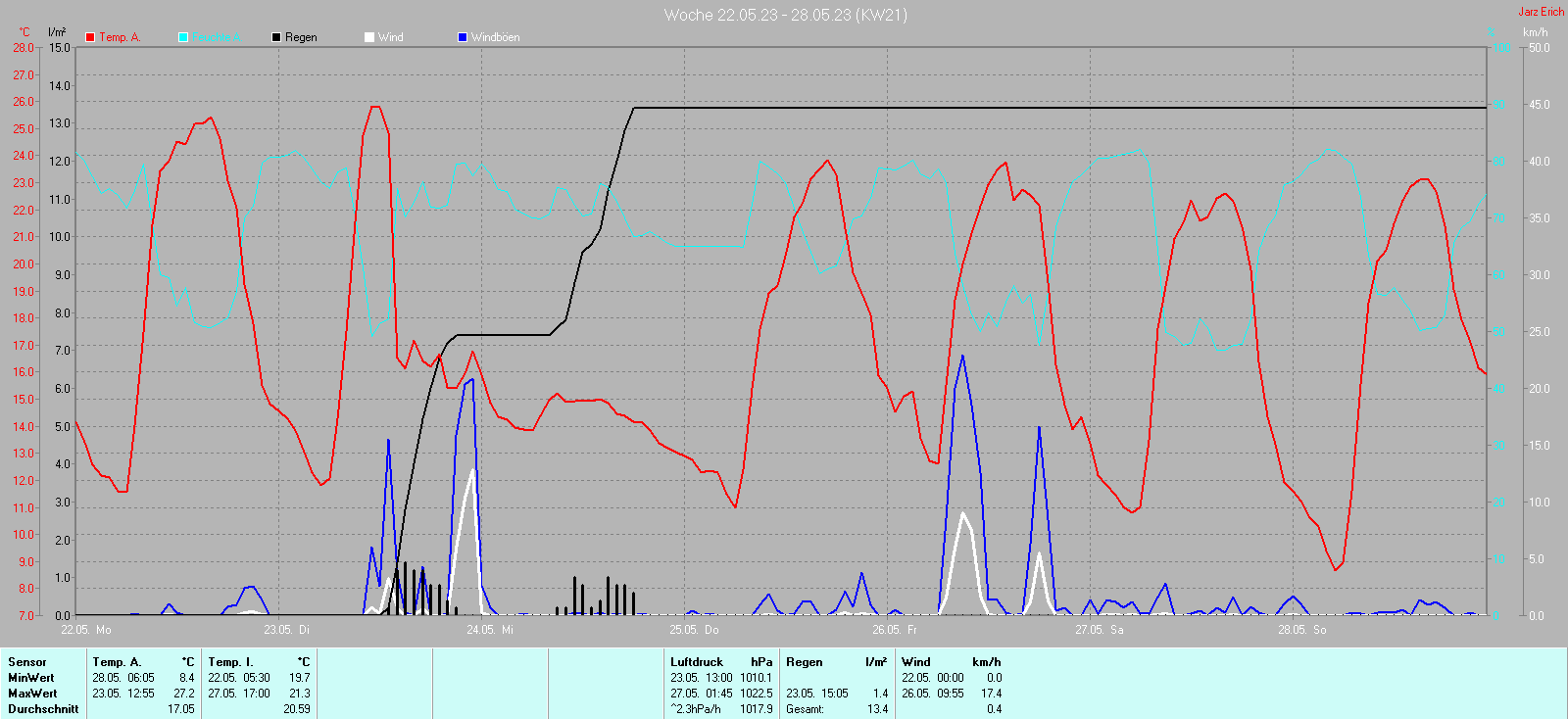Click the chart title Woche 22.05.23 - 28.05.23

(785, 15)
